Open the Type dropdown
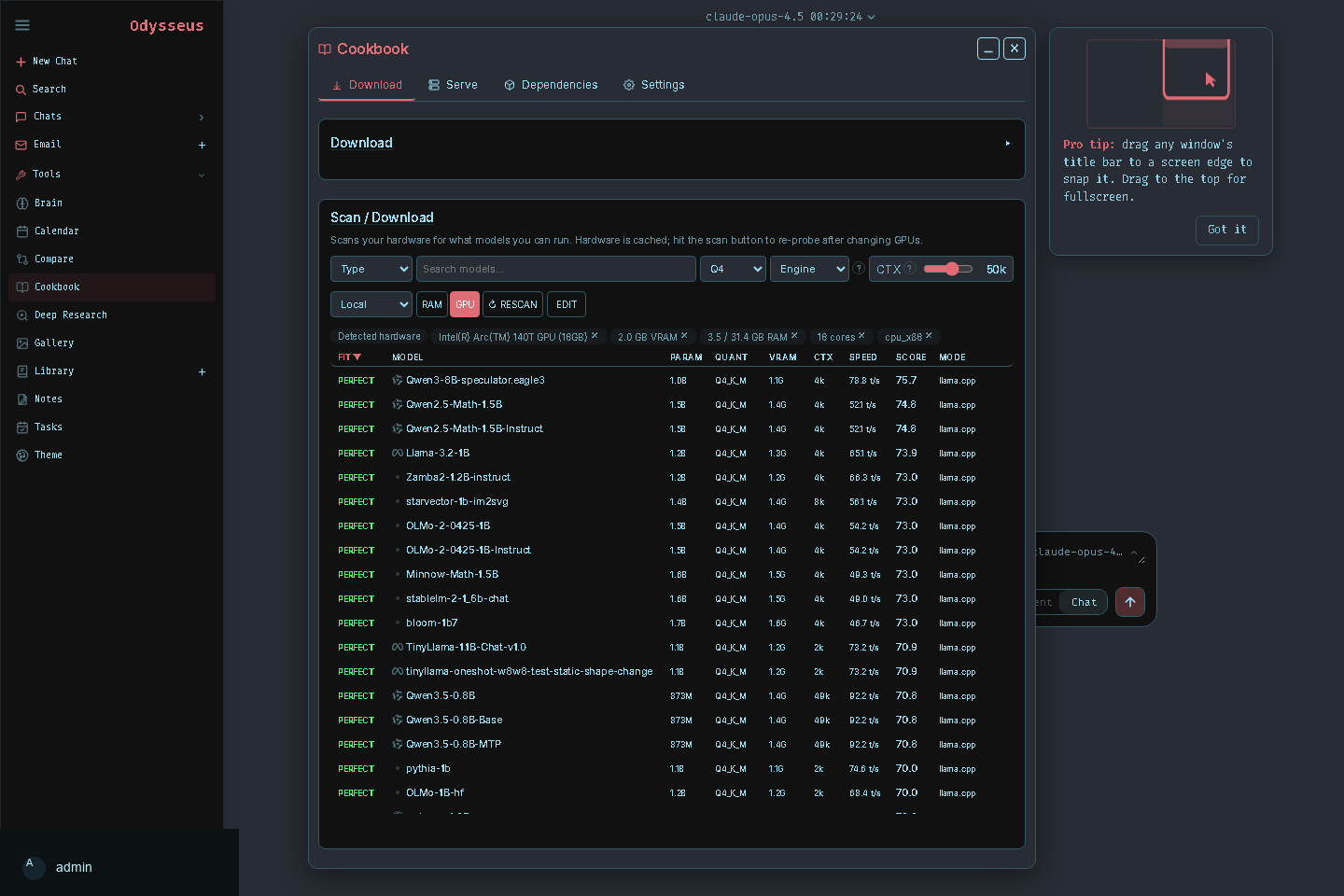This screenshot has height=896, width=1344. point(371,269)
